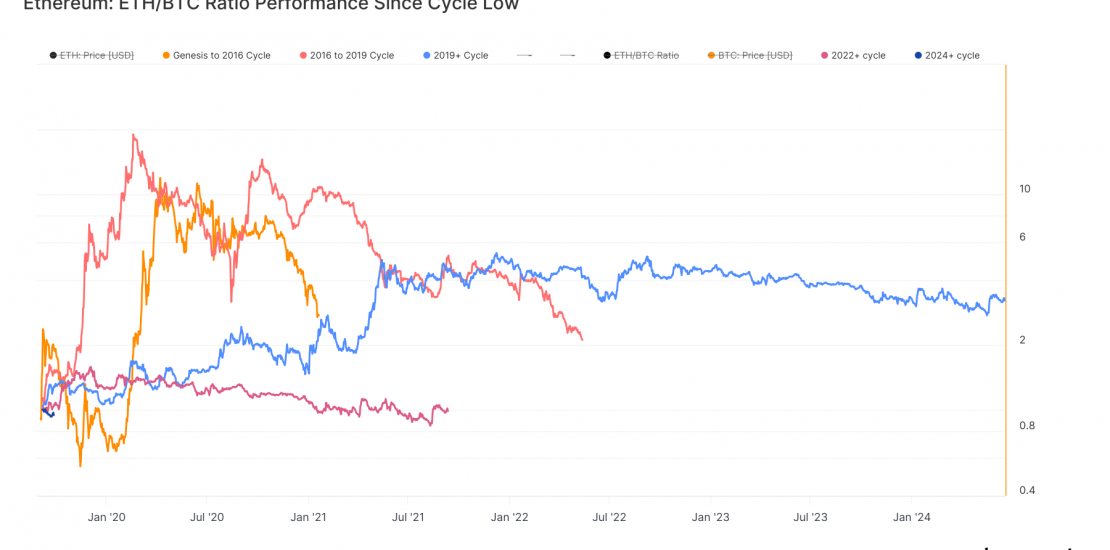Click the red dot for 2016 to 2019 Cycle
Image resolution: width=1110 pixels, height=550 pixels.
pos(305,56)
